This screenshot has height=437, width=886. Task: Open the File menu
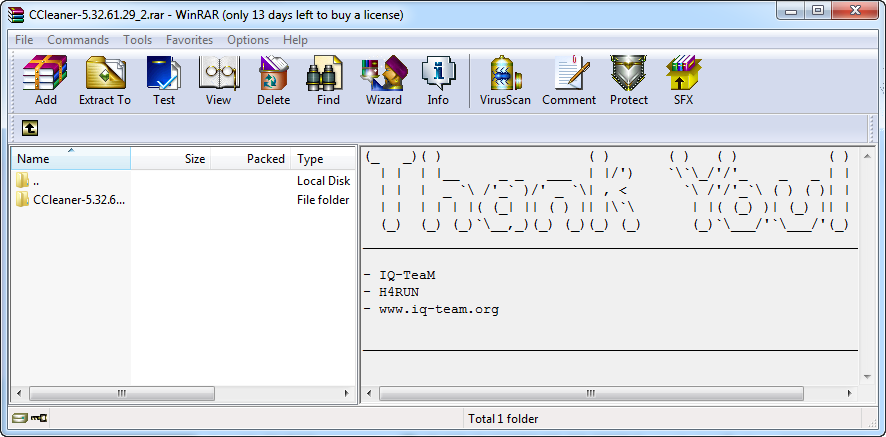[24, 40]
